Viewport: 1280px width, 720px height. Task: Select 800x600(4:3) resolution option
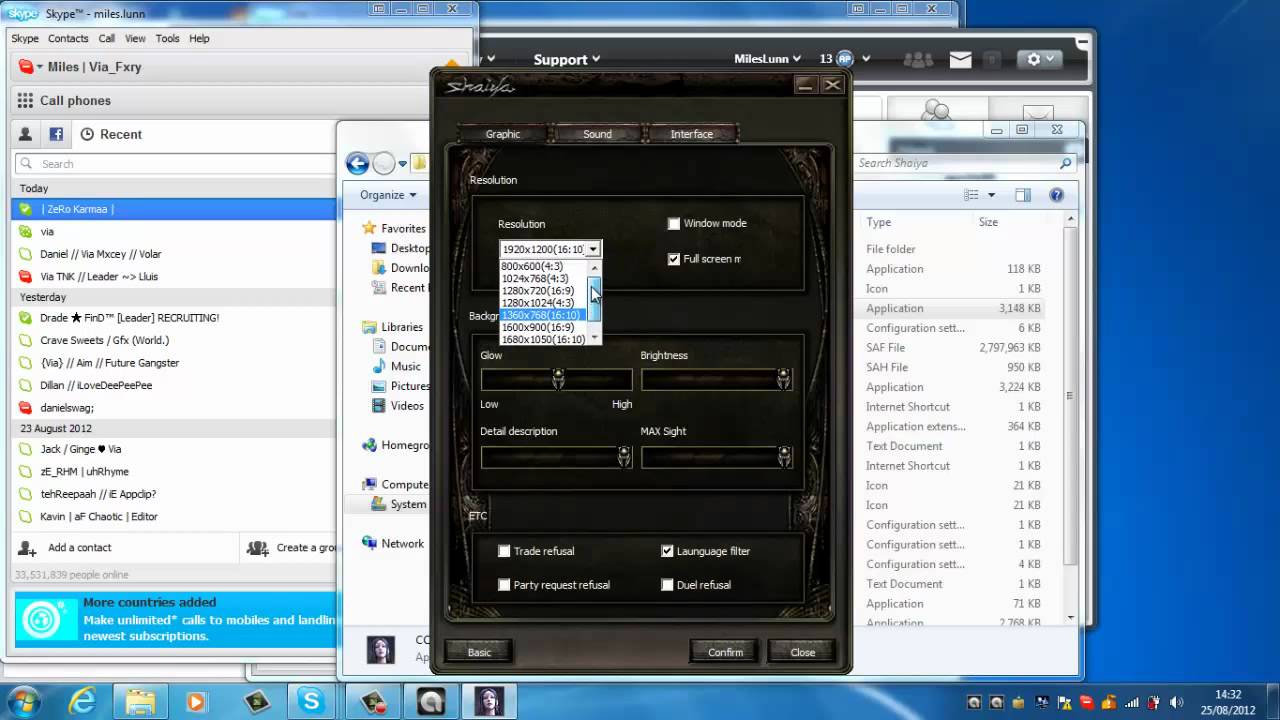(x=543, y=267)
